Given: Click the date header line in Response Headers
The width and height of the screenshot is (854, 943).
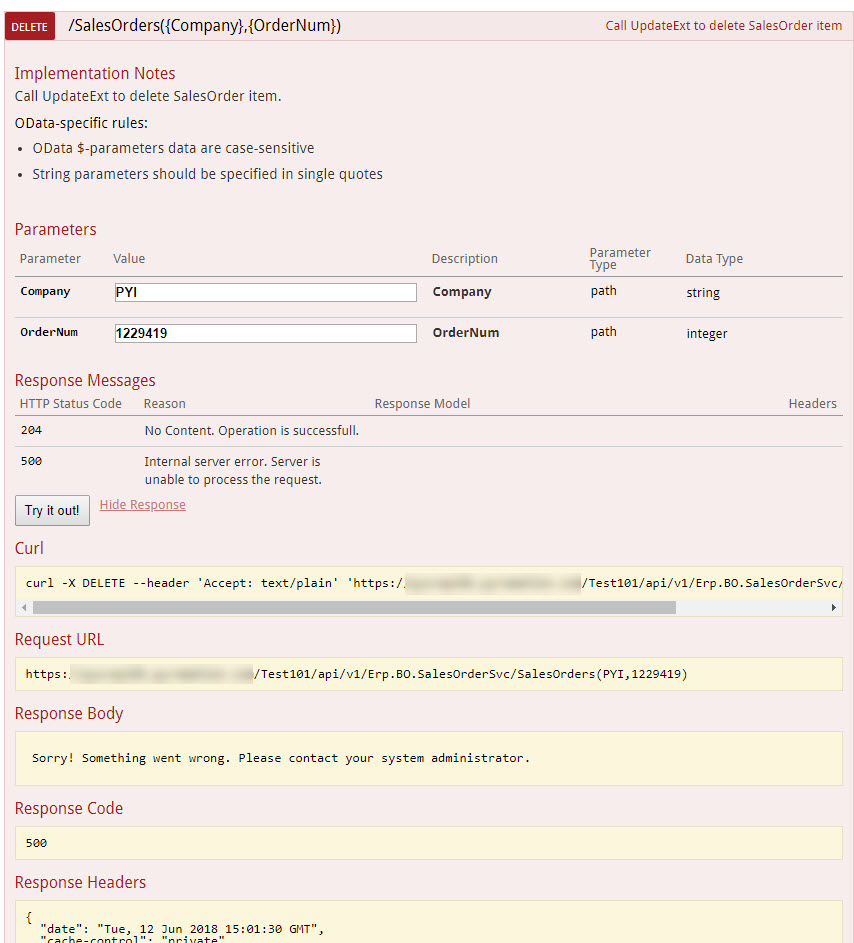Looking at the screenshot, I should (x=182, y=929).
